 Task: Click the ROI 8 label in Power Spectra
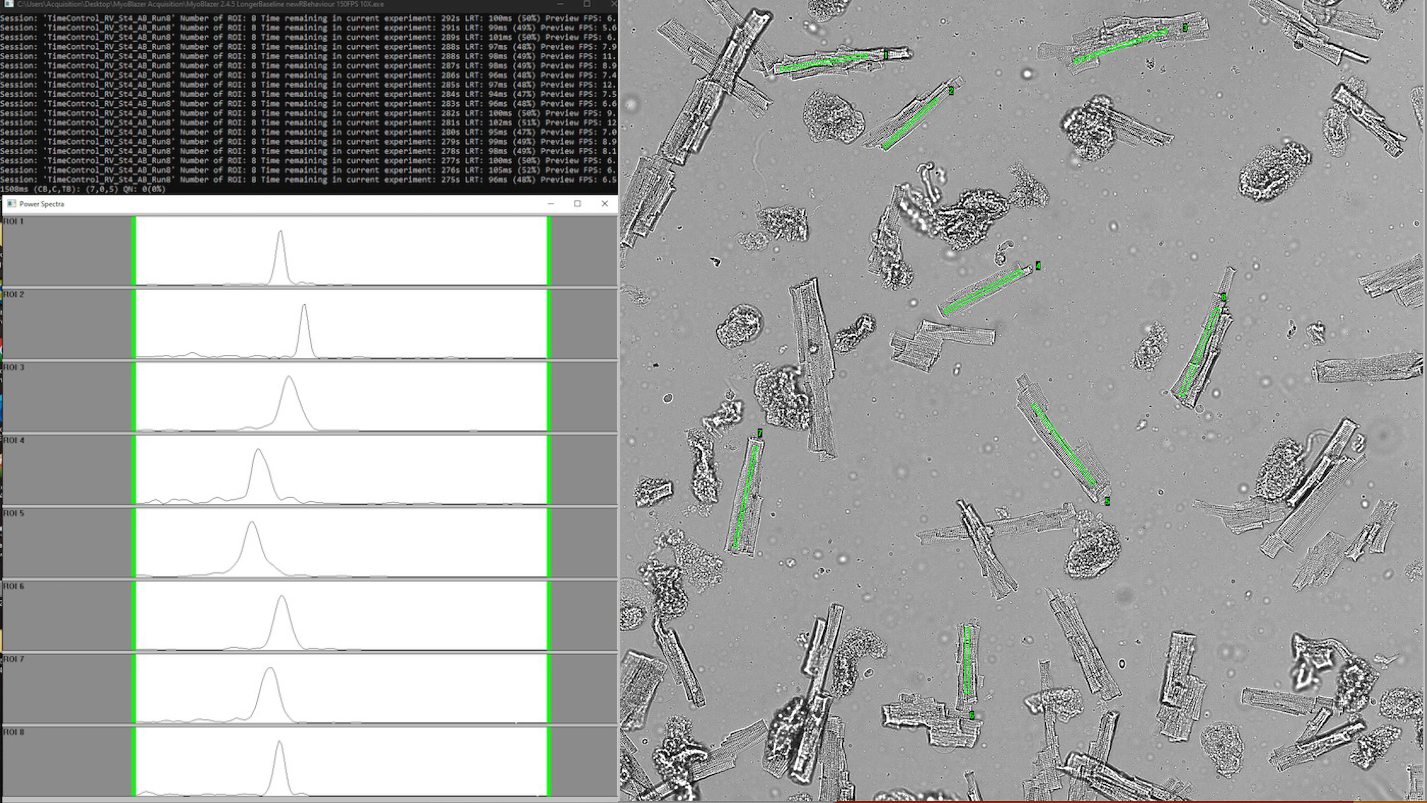[14, 733]
